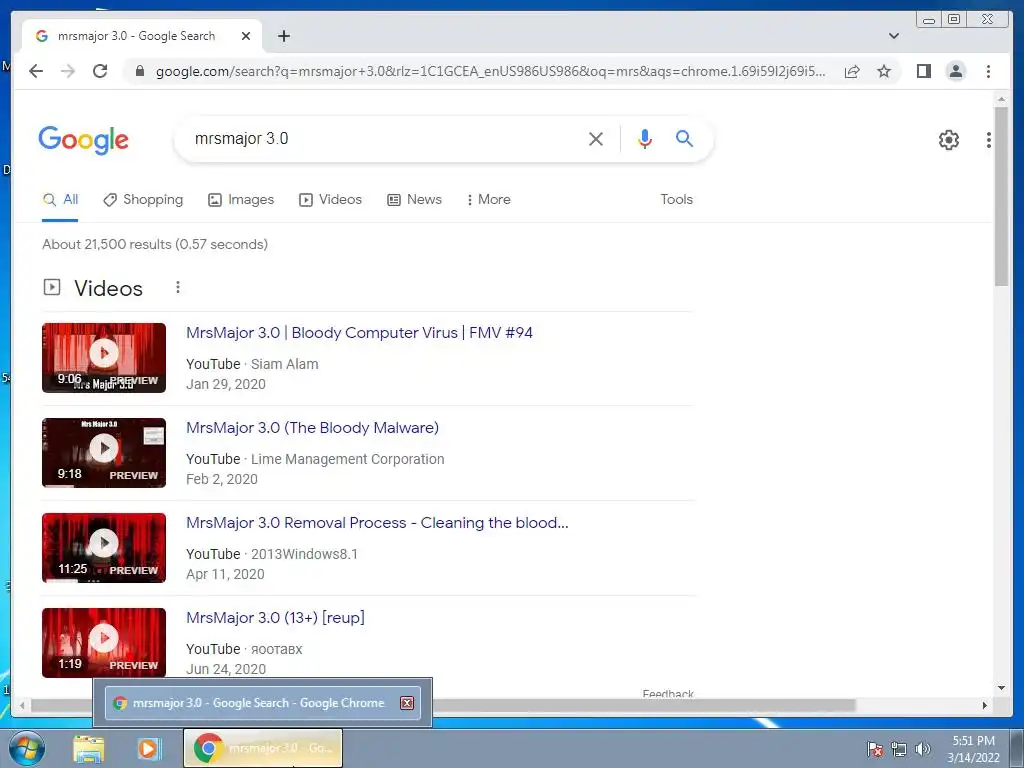Click the horizontal scrollbar right arrow

[x=984, y=705]
